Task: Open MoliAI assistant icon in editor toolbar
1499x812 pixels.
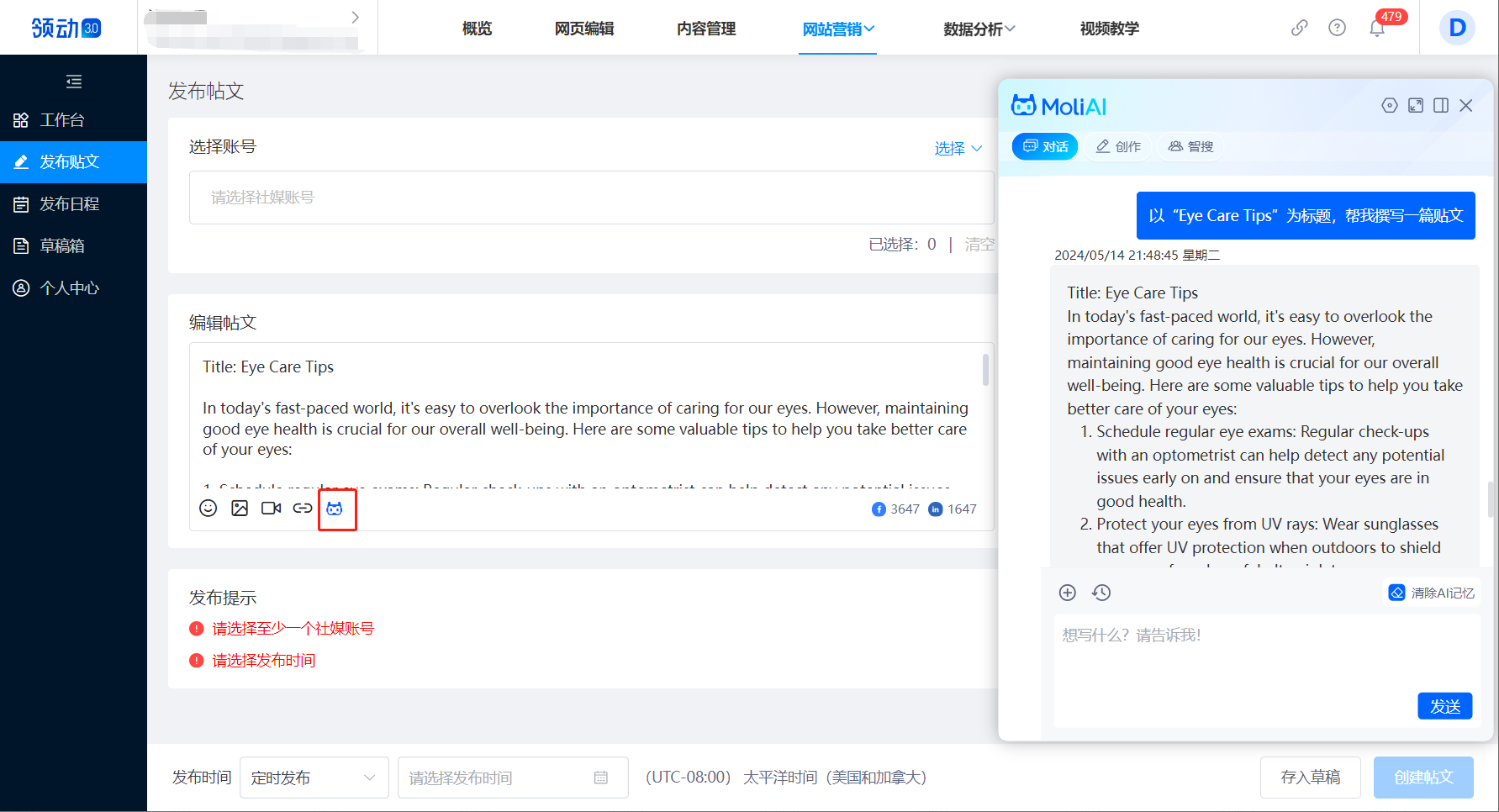Action: click(335, 509)
